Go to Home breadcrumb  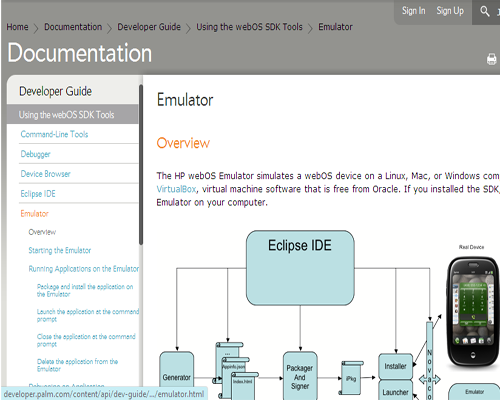pos(17,27)
